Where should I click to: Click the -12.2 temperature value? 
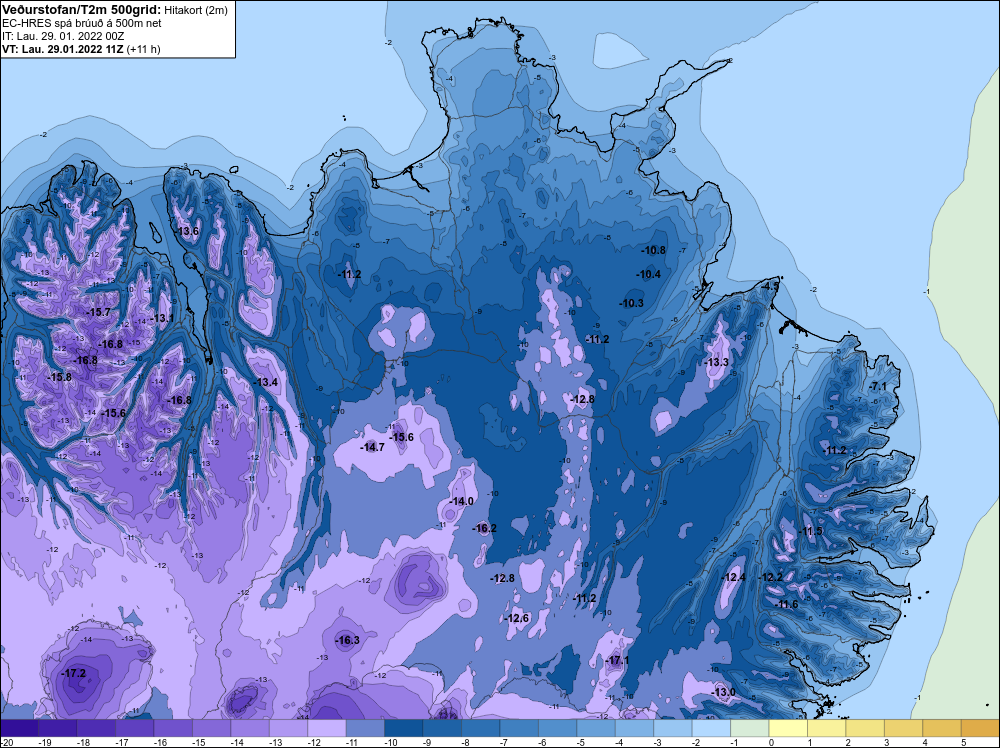770,577
